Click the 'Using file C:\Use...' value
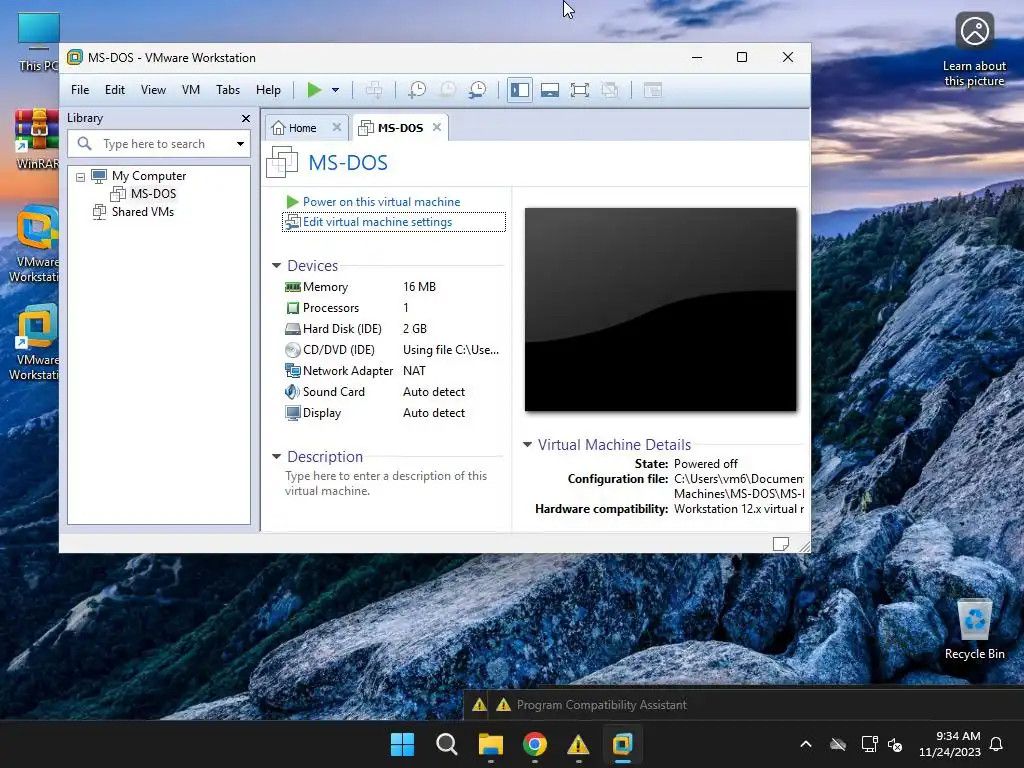 coord(451,350)
